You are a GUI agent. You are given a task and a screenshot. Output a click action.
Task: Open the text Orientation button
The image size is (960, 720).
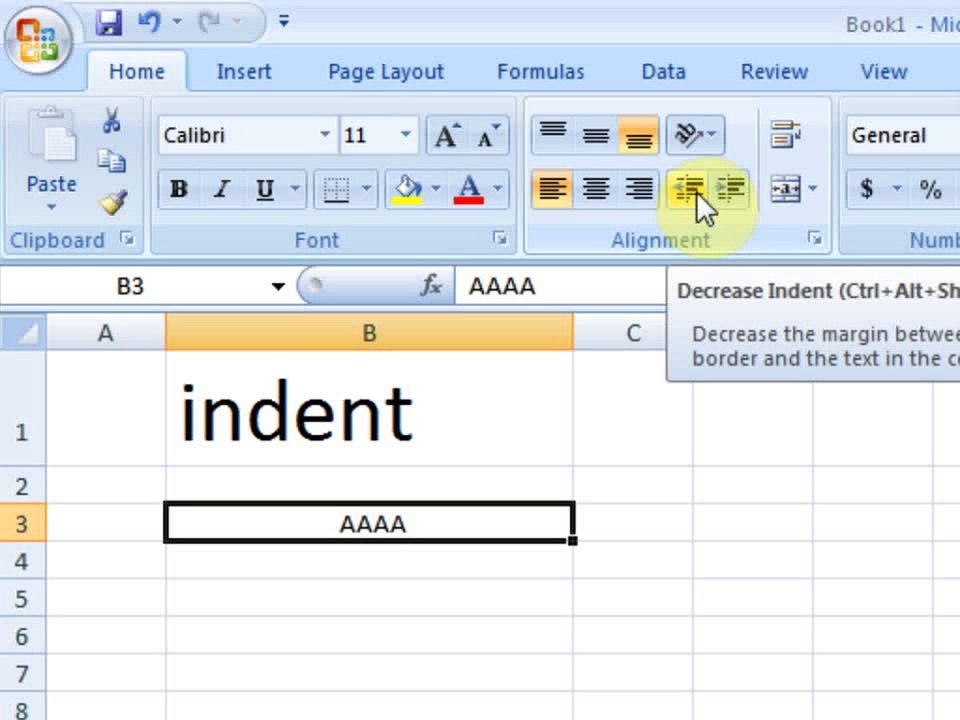pos(695,134)
